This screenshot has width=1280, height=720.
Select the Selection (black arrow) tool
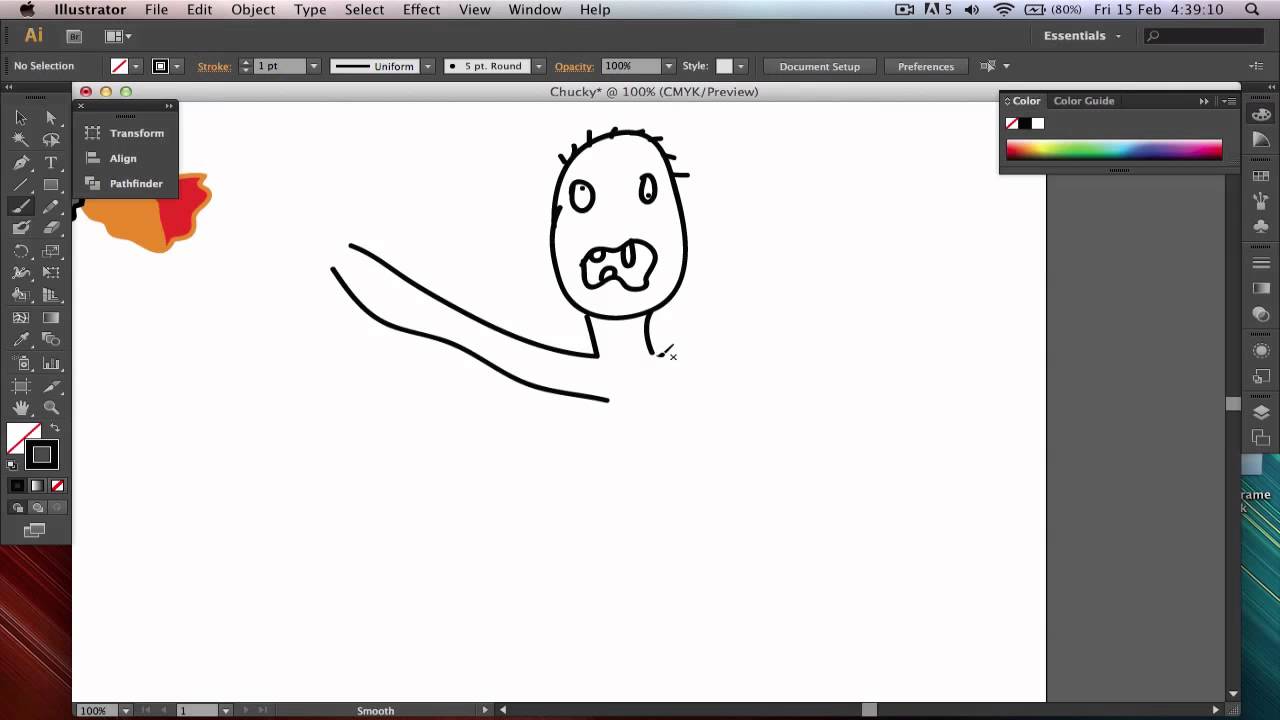pos(21,118)
